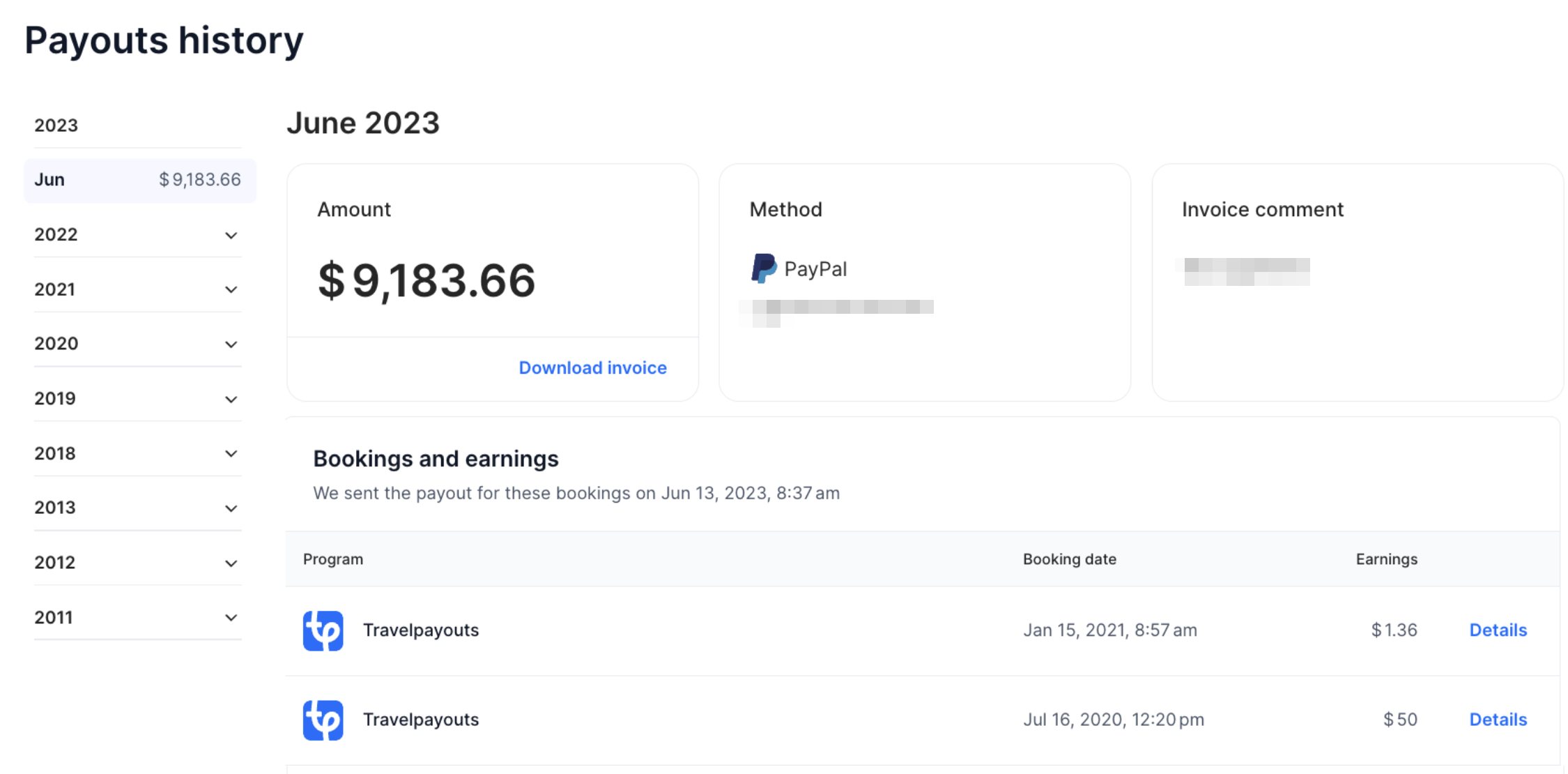Click the Travelpayouts icon on the first booking row
Viewport: 1568px width, 774px height.
(x=323, y=630)
